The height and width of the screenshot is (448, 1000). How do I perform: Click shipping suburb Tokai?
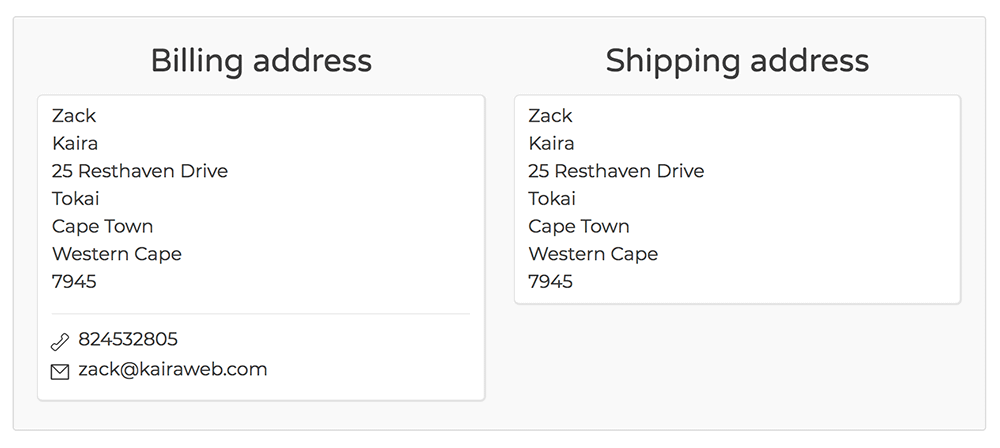(x=552, y=199)
